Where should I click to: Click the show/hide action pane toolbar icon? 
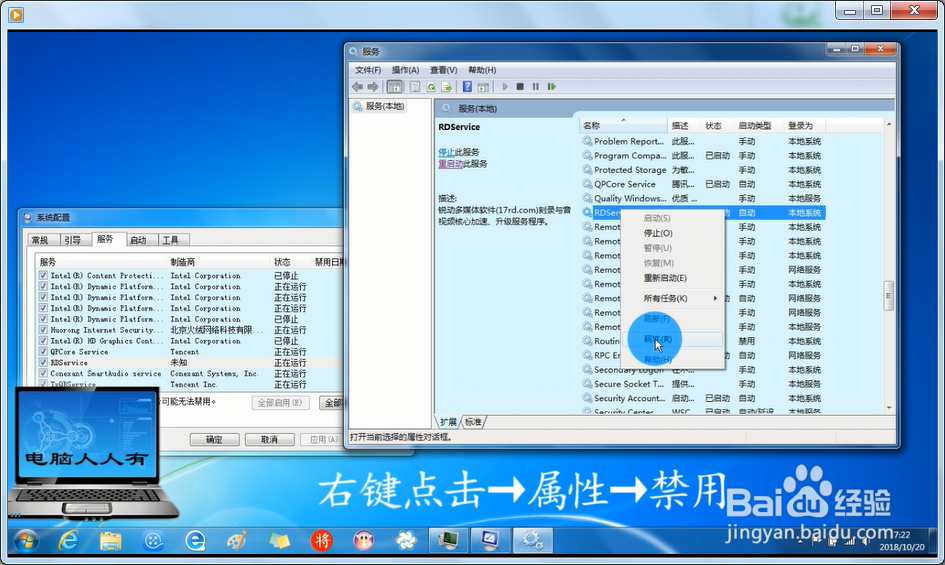pyautogui.click(x=483, y=87)
